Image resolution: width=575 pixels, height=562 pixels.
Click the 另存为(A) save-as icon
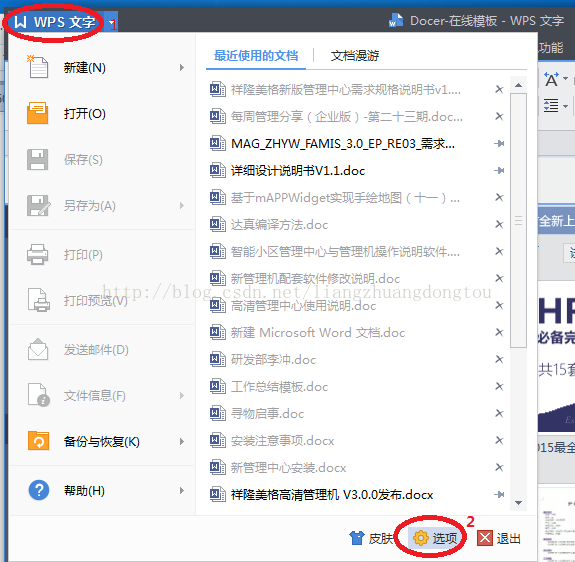click(x=38, y=205)
